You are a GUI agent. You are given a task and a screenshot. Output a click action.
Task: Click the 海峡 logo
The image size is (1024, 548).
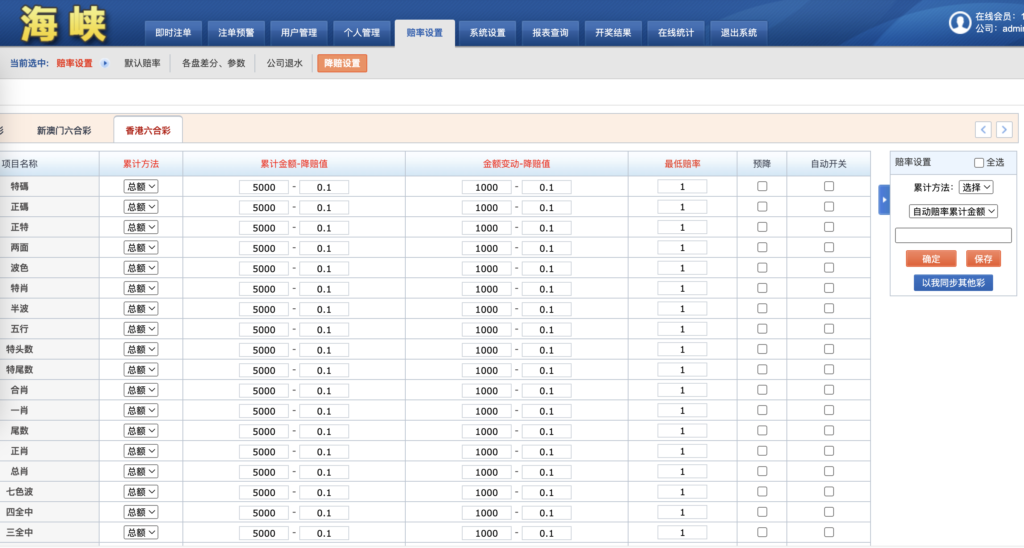[x=63, y=24]
